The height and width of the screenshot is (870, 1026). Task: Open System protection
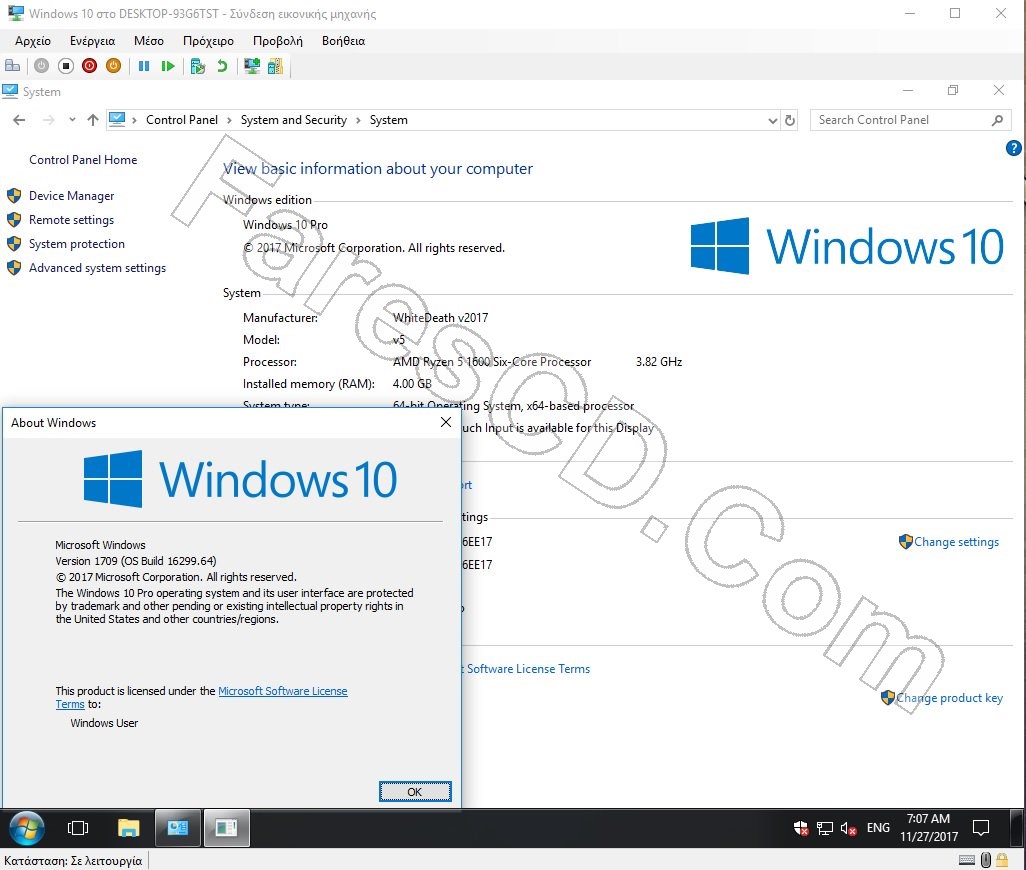(x=77, y=244)
